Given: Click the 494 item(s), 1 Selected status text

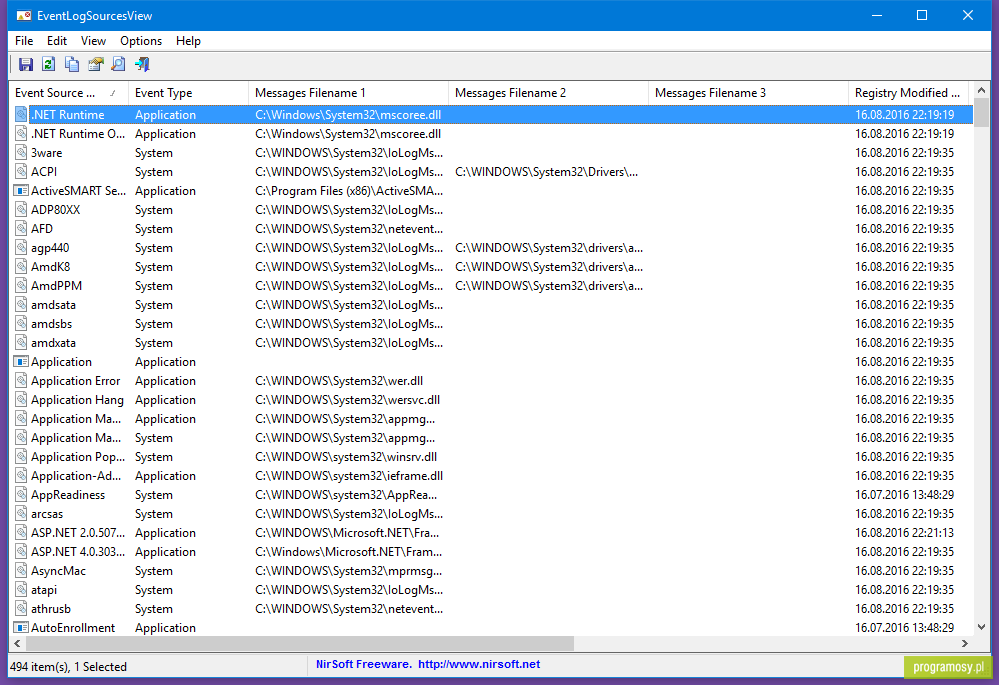Looking at the screenshot, I should coord(69,667).
